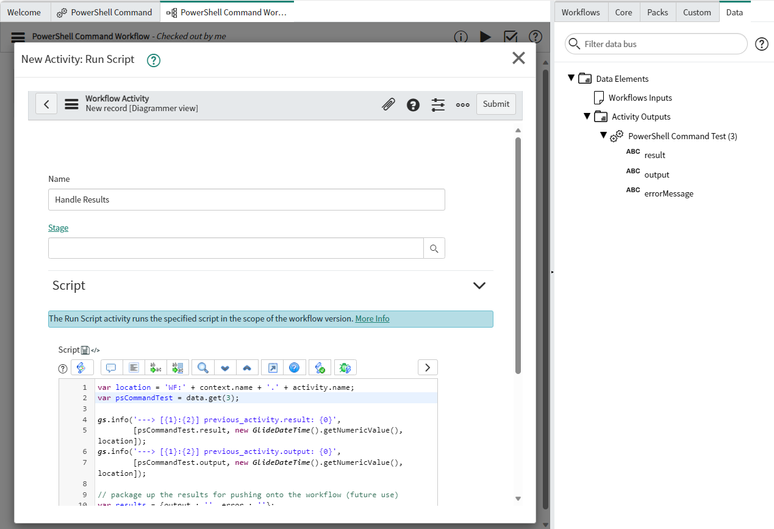Check script syntax icon
This screenshot has width=774, height=529.
pos(320,368)
